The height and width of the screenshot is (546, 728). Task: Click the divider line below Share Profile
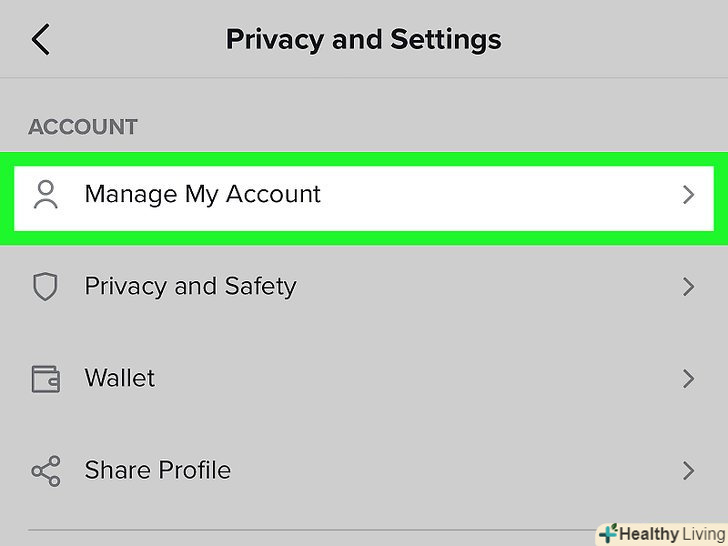click(x=300, y=529)
